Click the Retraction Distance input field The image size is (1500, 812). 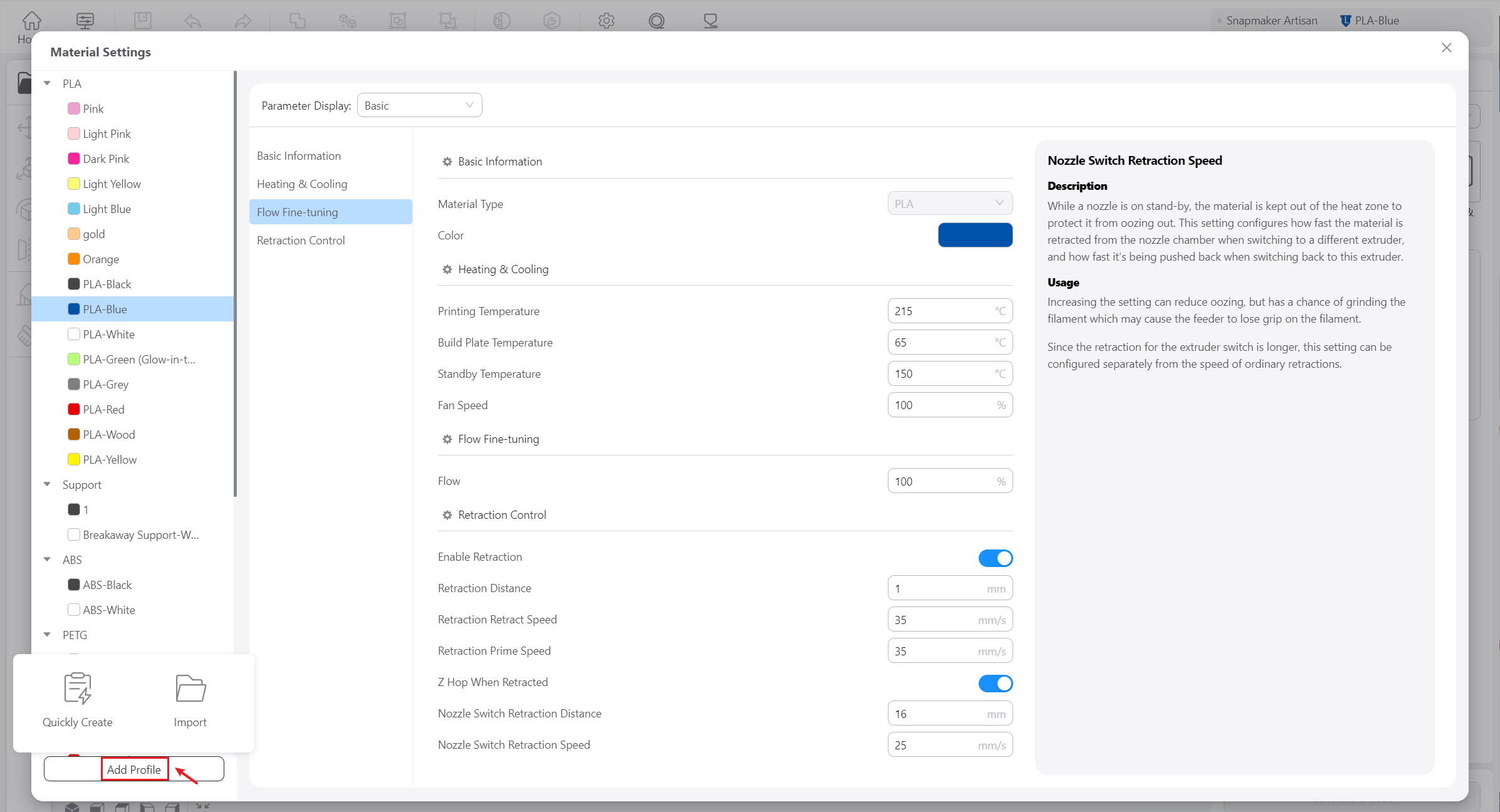click(x=950, y=588)
